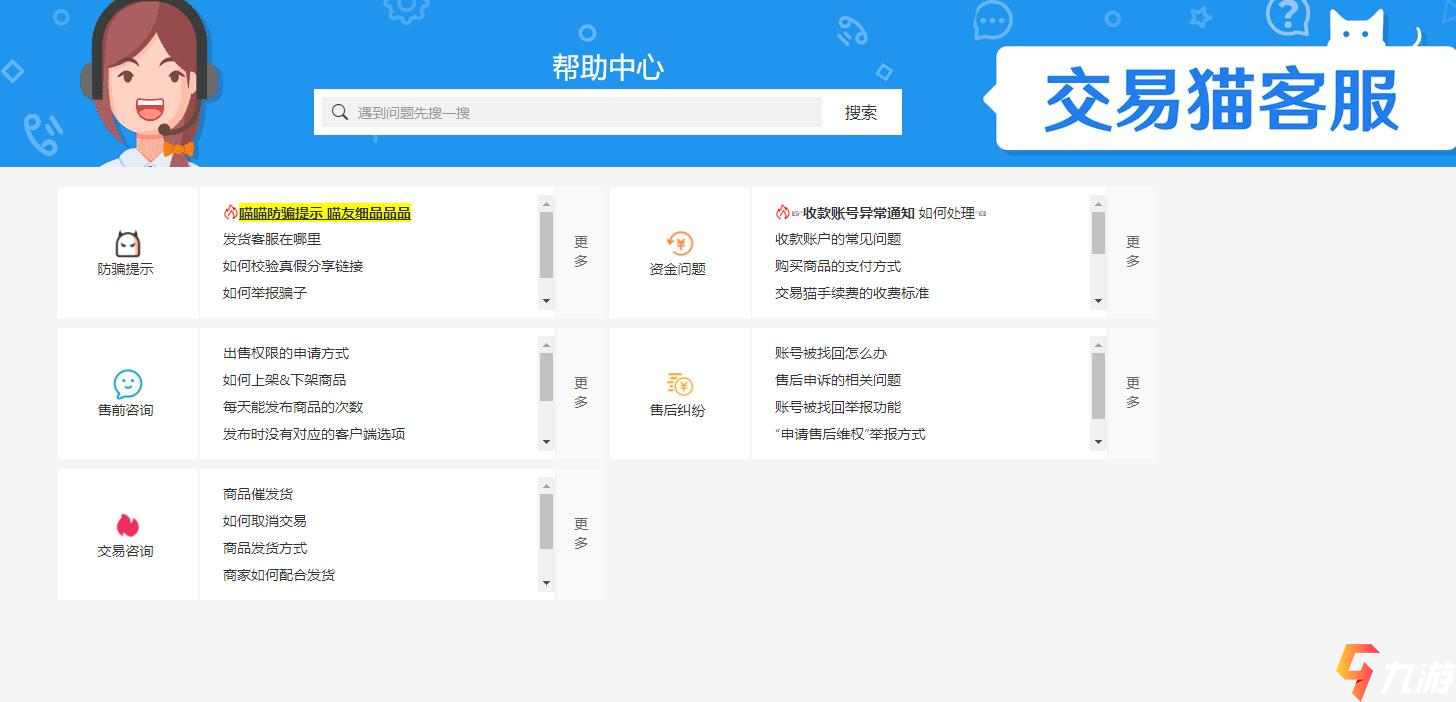This screenshot has width=1456, height=702.
Task: Open 交易猫手续费的收费标准 article
Action: (x=852, y=294)
